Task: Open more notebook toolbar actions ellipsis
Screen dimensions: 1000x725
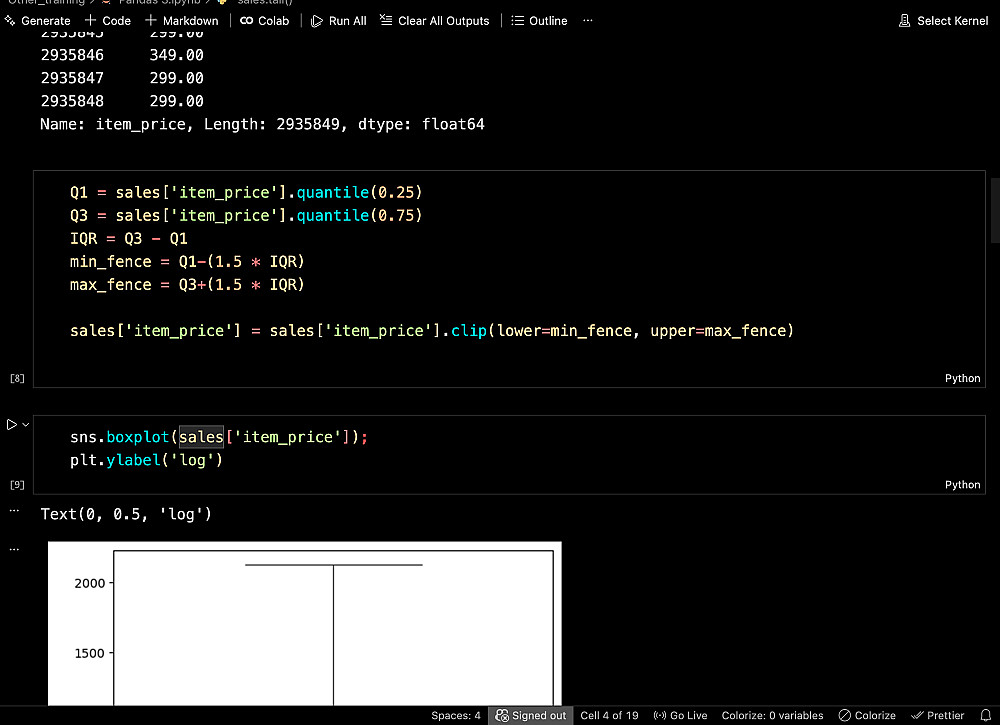Action: (588, 20)
